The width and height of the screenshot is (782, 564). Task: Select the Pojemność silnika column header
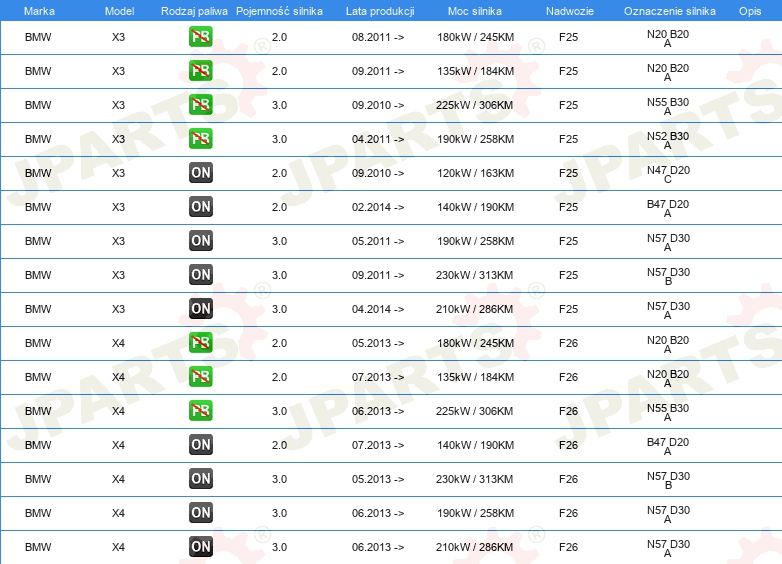point(279,11)
